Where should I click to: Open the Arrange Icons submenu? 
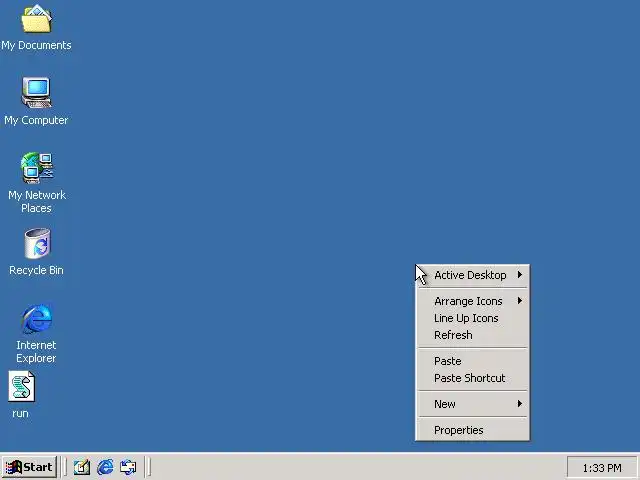pyautogui.click(x=473, y=301)
